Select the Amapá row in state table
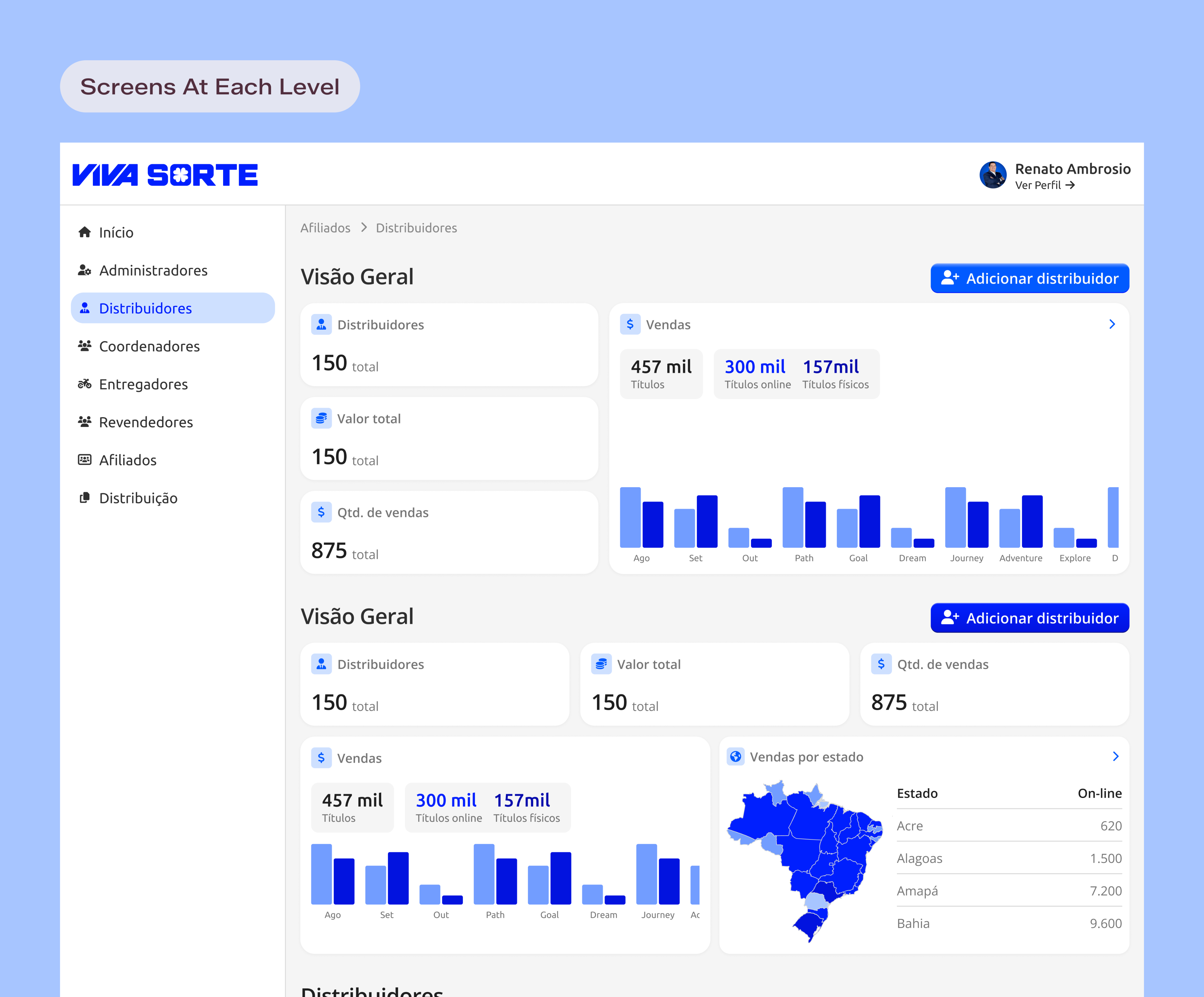Image resolution: width=1204 pixels, height=997 pixels. (1009, 891)
